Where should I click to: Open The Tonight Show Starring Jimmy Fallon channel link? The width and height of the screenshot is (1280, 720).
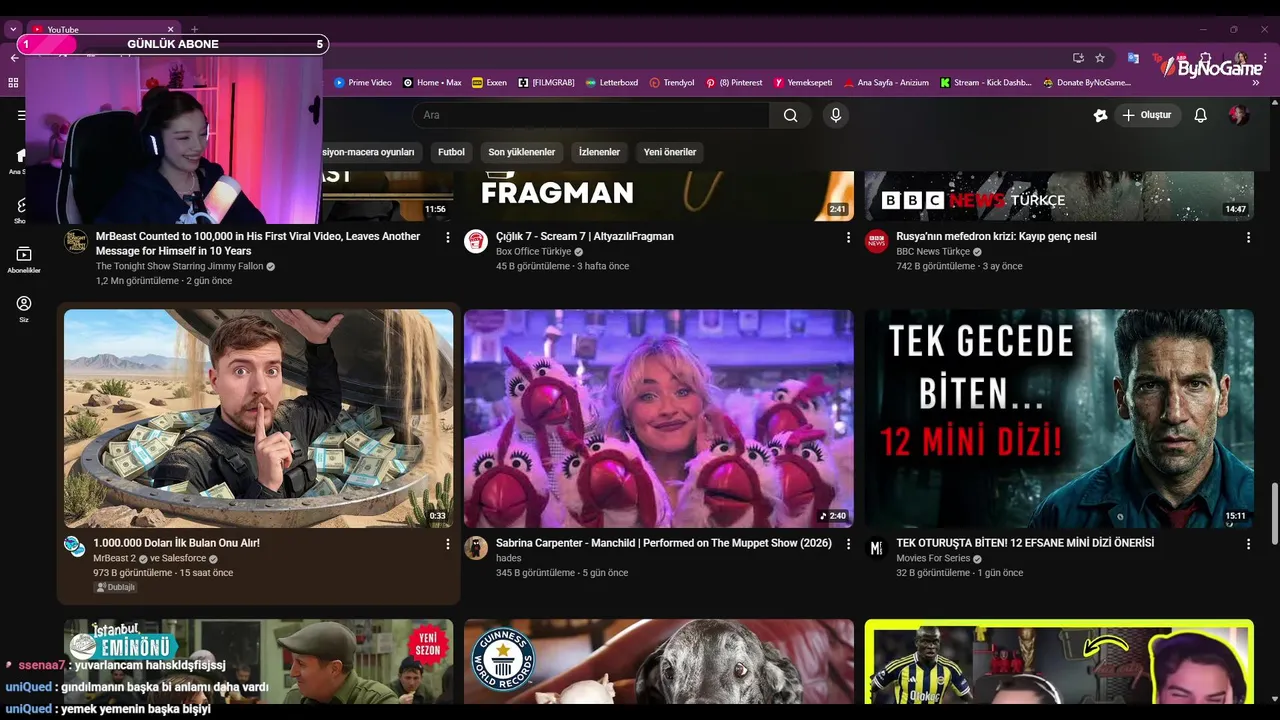[179, 267]
